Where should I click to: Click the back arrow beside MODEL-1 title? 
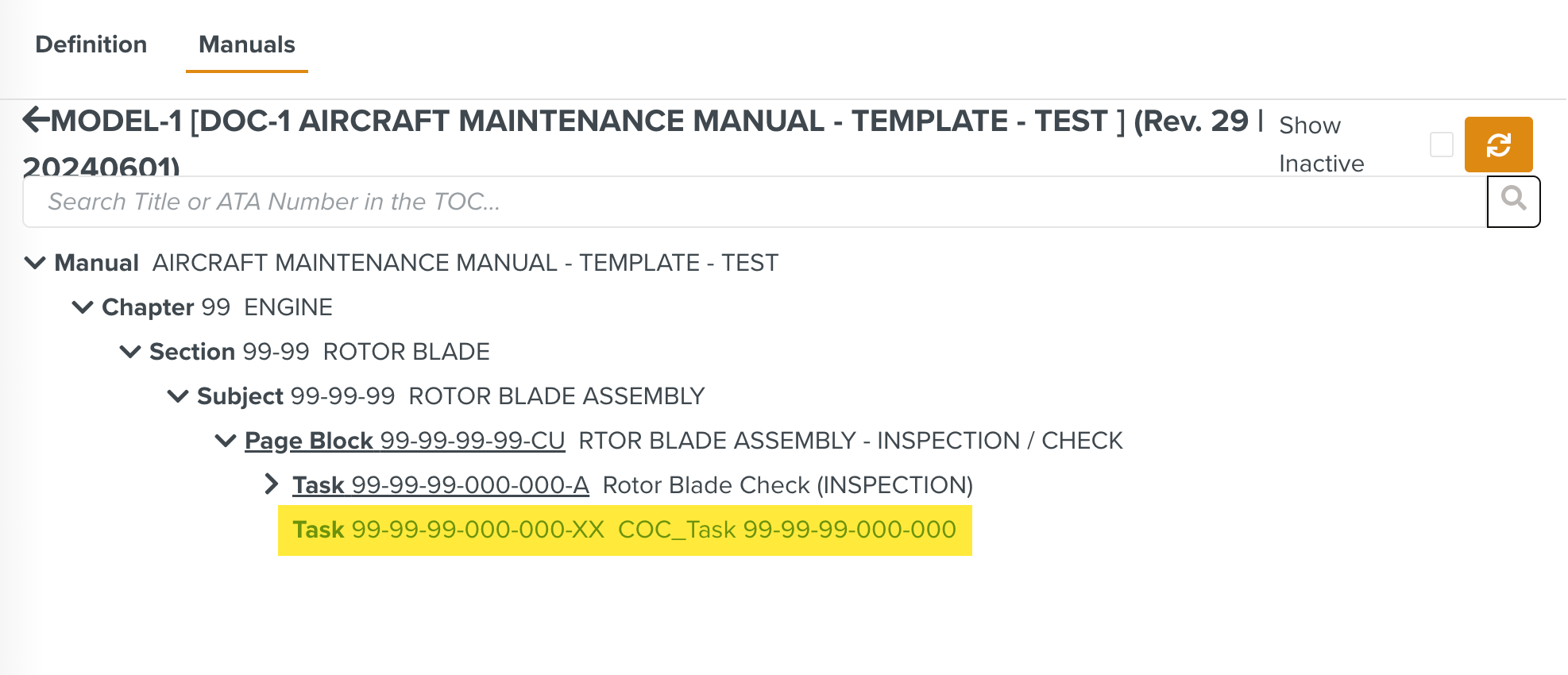click(36, 120)
